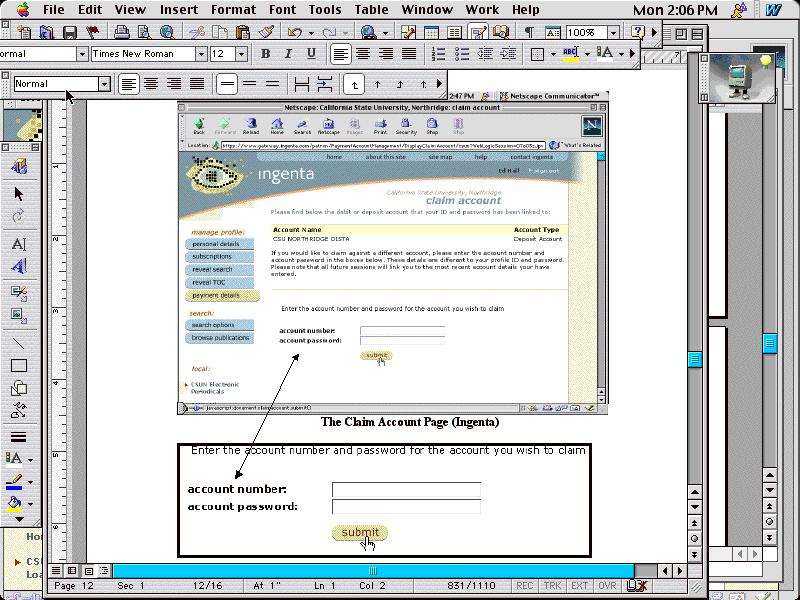Screen dimensions: 800x600
Task: Click OVR status bar indicator
Action: (x=607, y=586)
